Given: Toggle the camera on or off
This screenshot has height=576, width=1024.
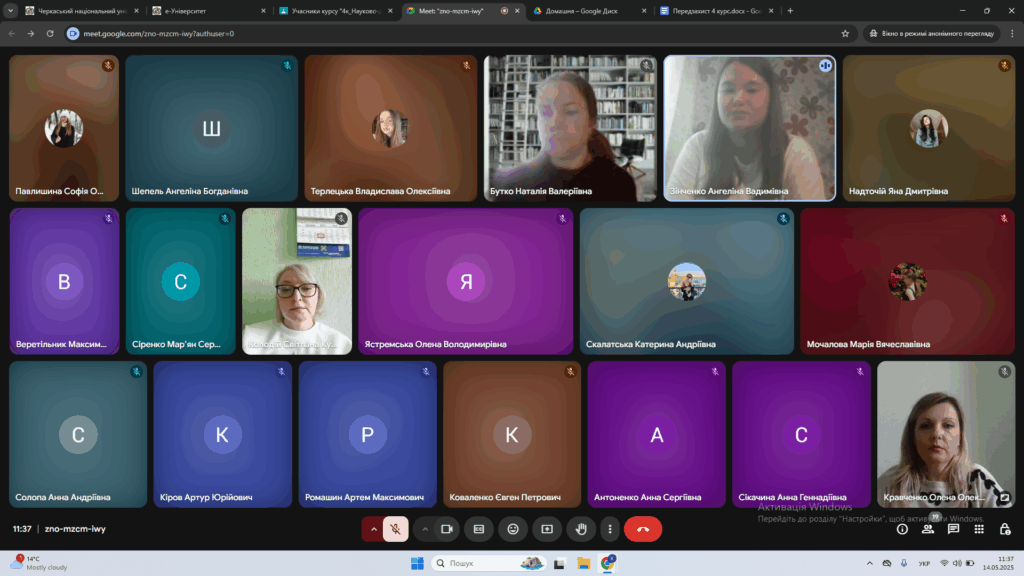Looking at the screenshot, I should tap(447, 529).
